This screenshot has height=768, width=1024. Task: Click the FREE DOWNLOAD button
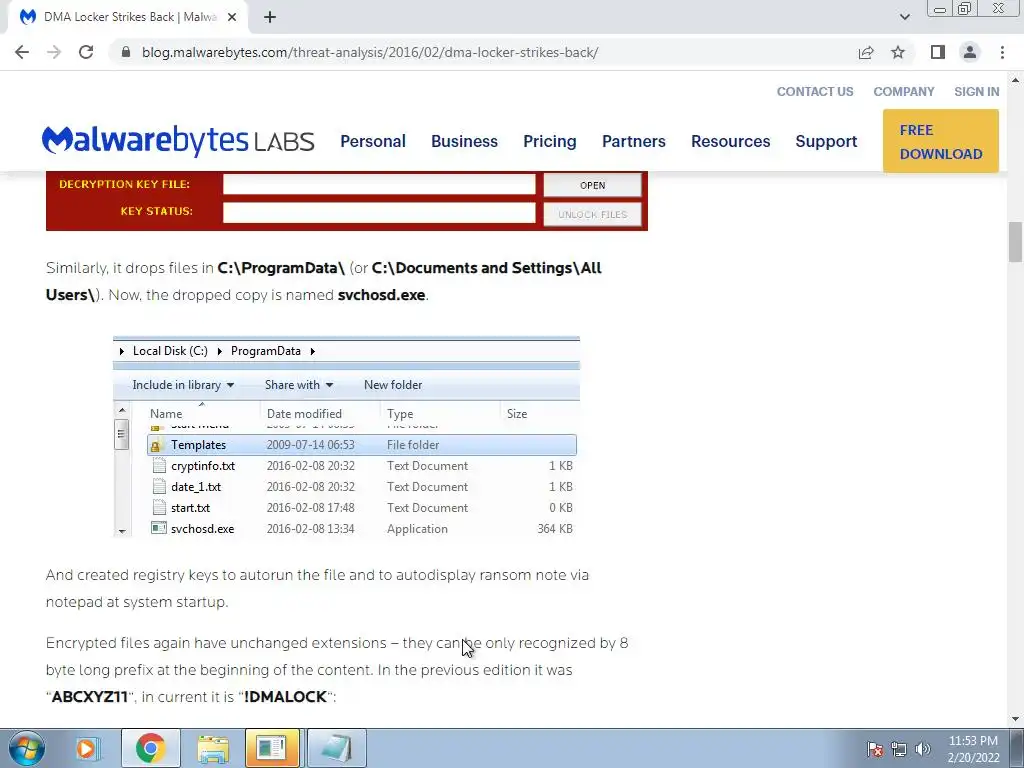(x=940, y=141)
